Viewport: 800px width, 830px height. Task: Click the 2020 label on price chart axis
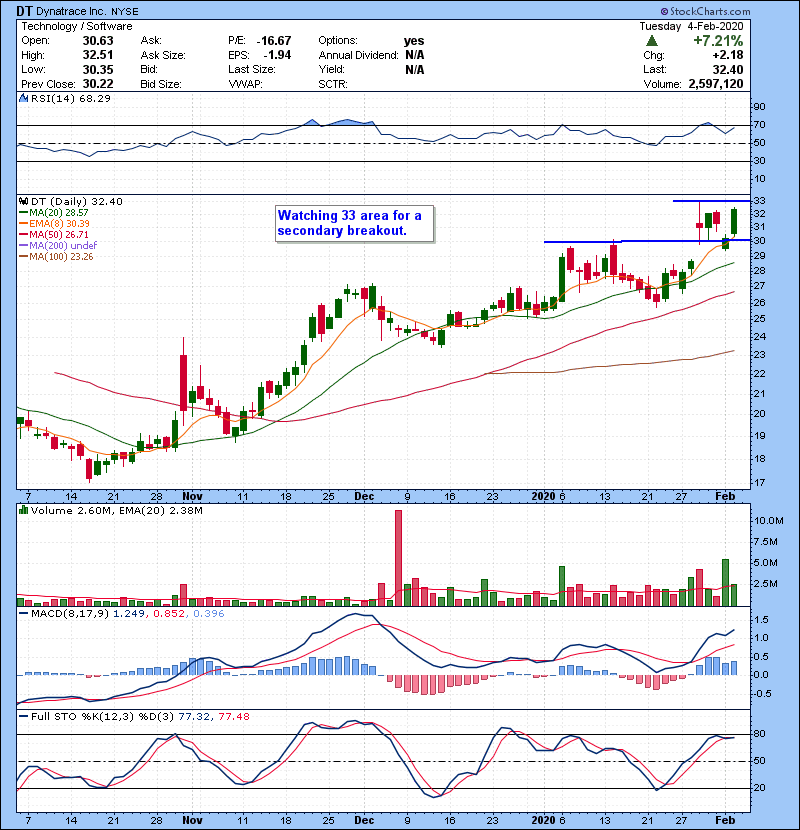543,496
